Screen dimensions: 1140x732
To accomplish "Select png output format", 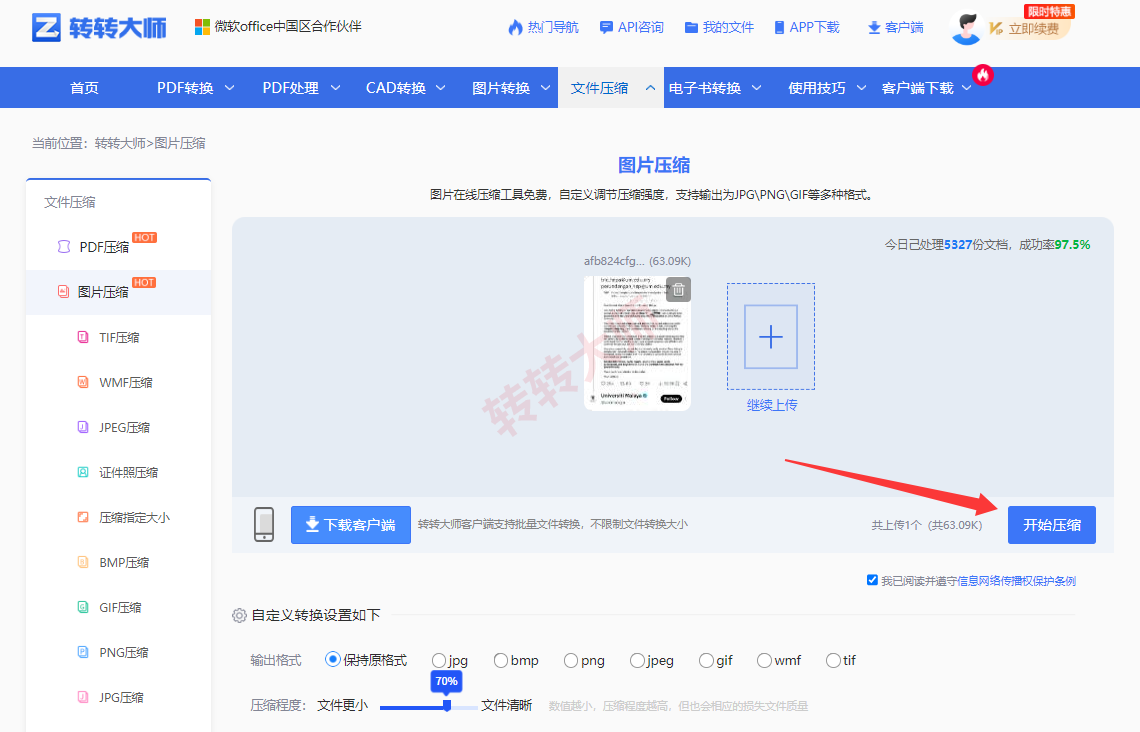I will pos(571,660).
